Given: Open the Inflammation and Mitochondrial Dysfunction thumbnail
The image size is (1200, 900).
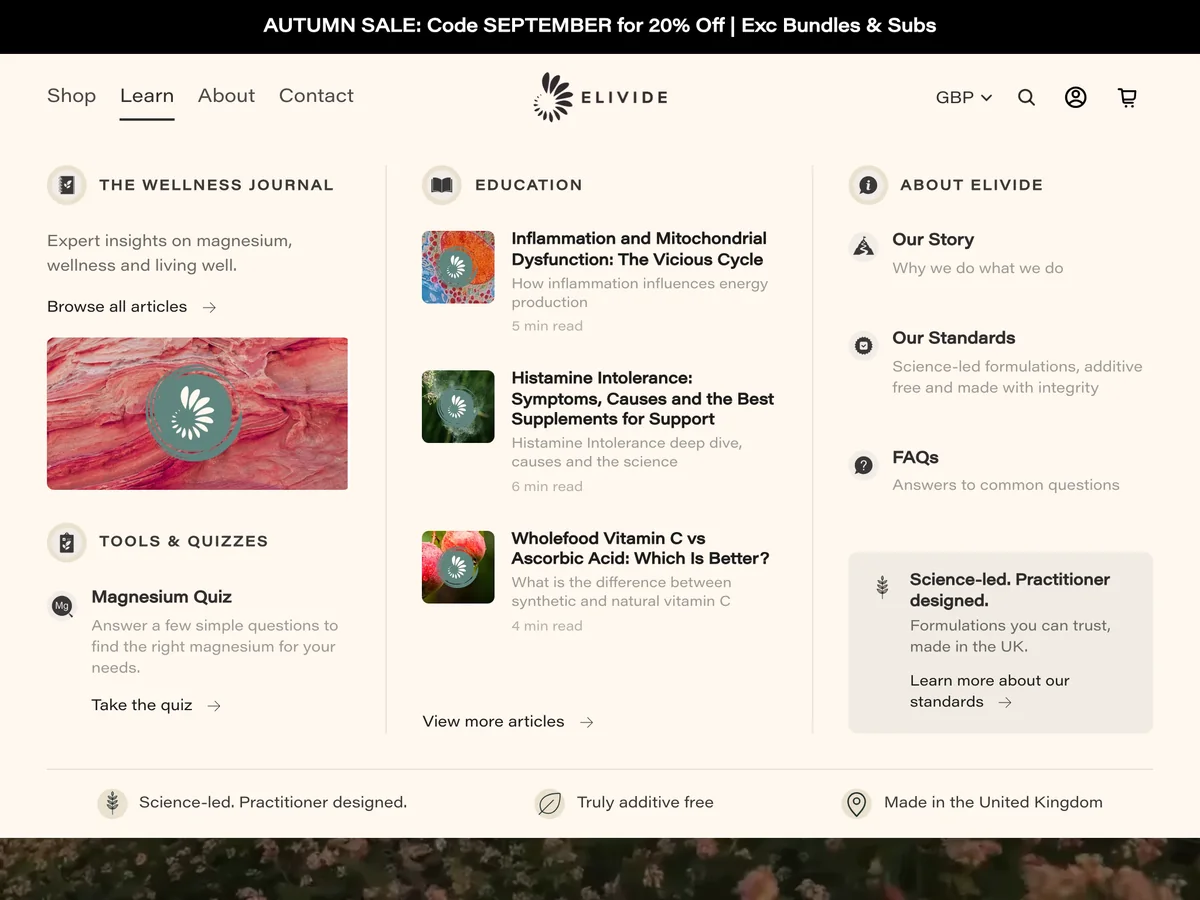Looking at the screenshot, I should 458,267.
